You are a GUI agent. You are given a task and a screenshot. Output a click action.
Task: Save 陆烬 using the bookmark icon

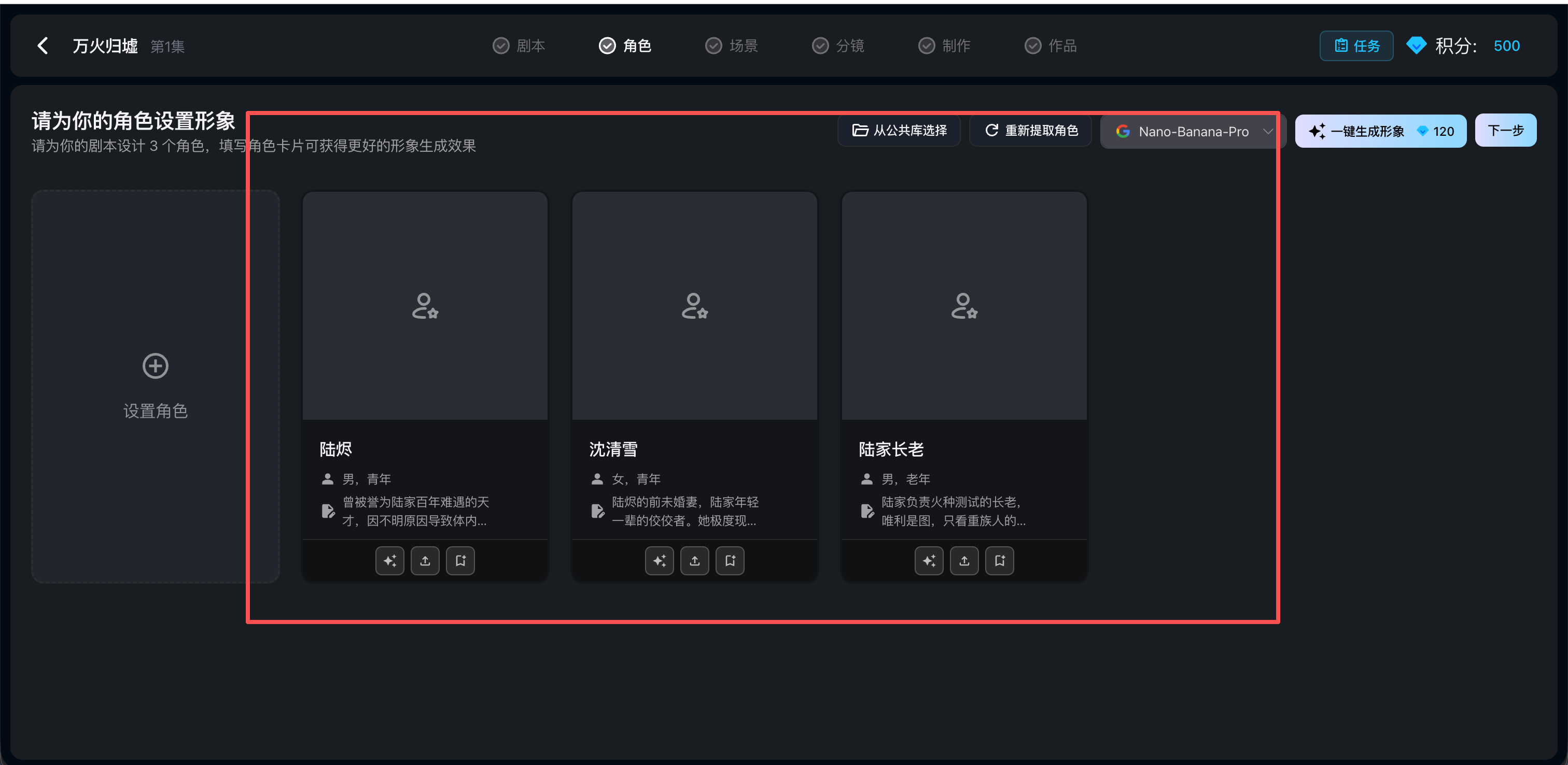point(461,560)
